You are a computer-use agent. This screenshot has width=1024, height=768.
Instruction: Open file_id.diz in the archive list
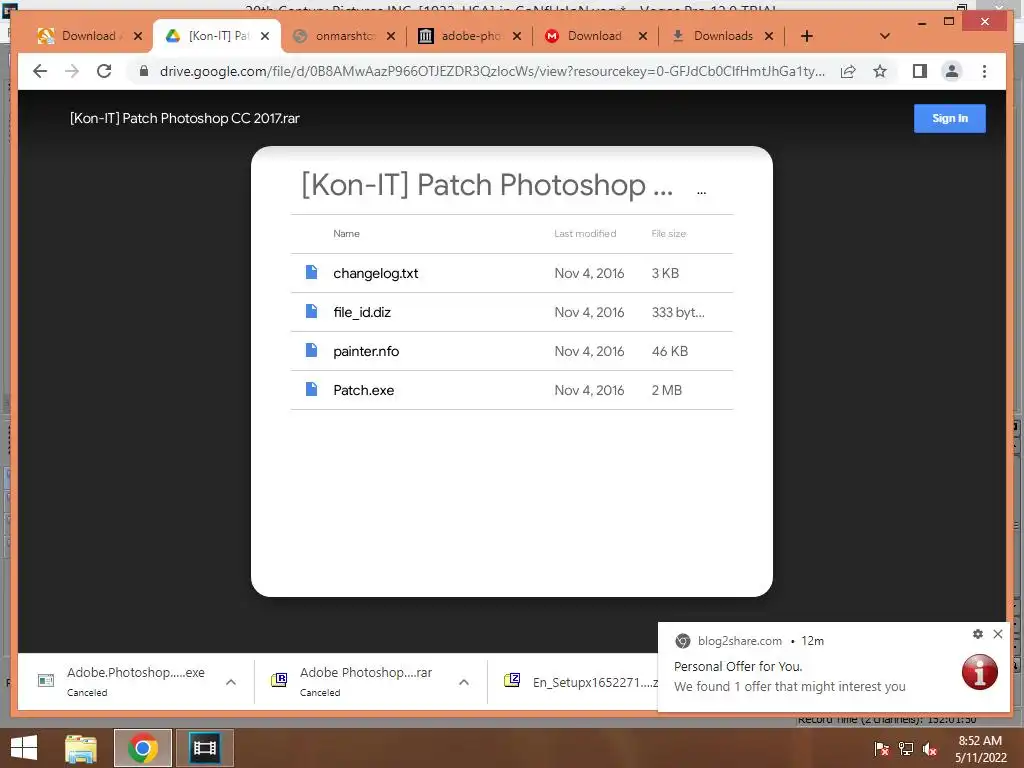pos(511,312)
